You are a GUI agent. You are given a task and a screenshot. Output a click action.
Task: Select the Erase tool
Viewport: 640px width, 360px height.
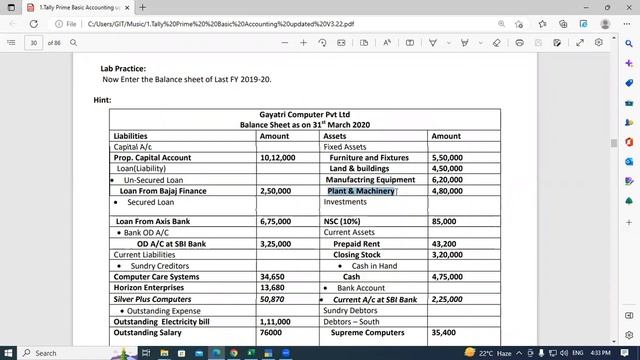tap(496, 42)
